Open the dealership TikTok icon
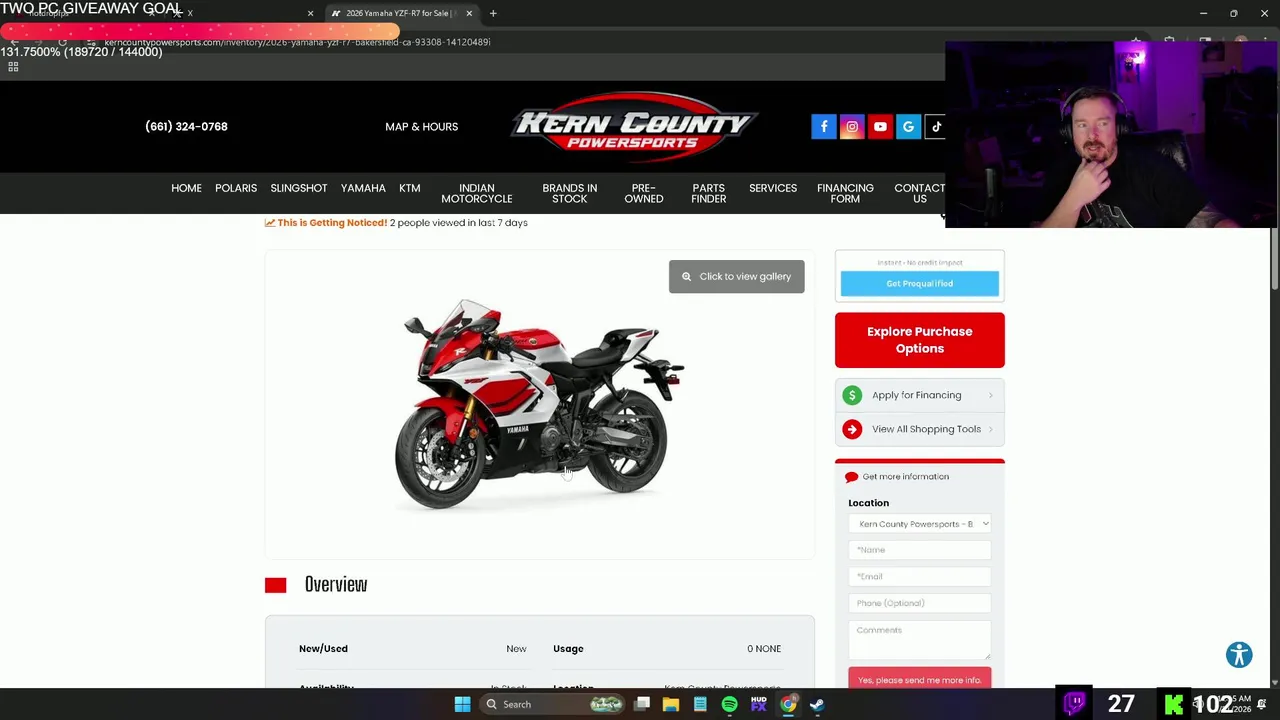Screen dimensions: 1280x720 point(935,127)
